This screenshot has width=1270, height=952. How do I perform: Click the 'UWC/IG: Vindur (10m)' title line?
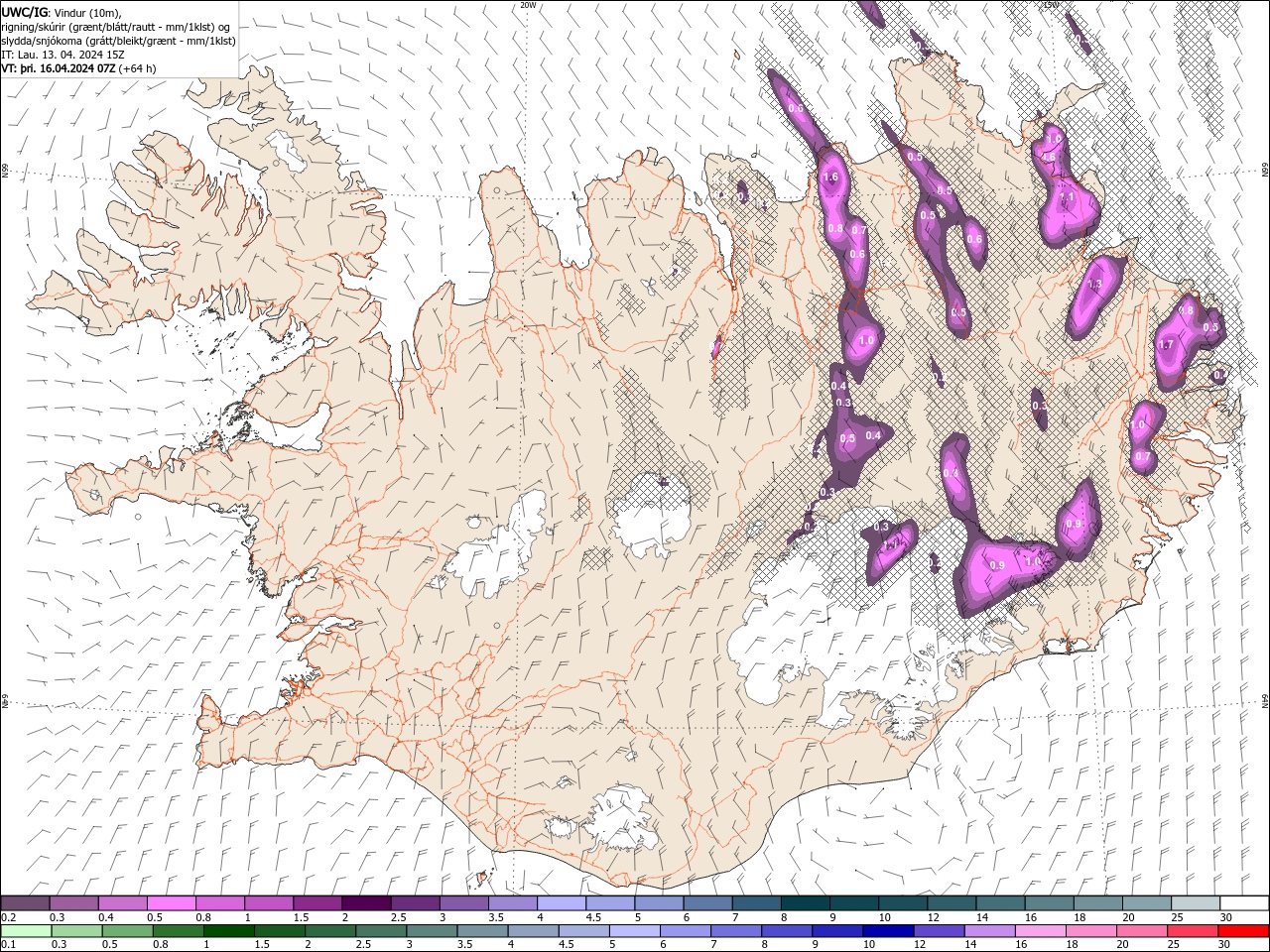click(62, 12)
